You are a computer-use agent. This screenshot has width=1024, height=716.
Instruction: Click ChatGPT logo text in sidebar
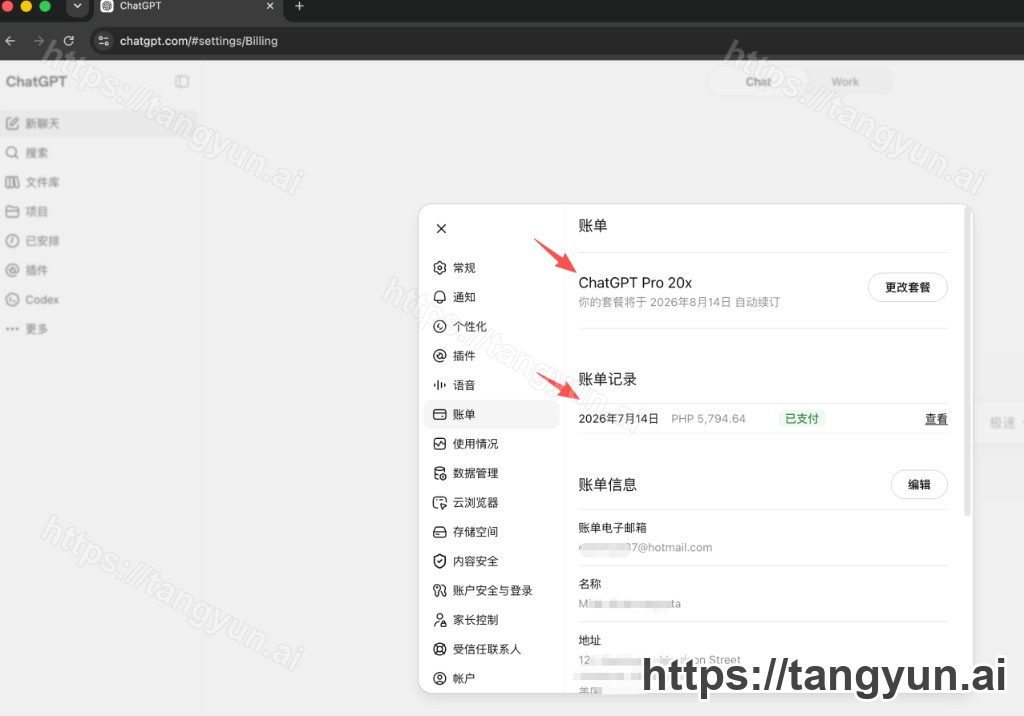click(37, 82)
